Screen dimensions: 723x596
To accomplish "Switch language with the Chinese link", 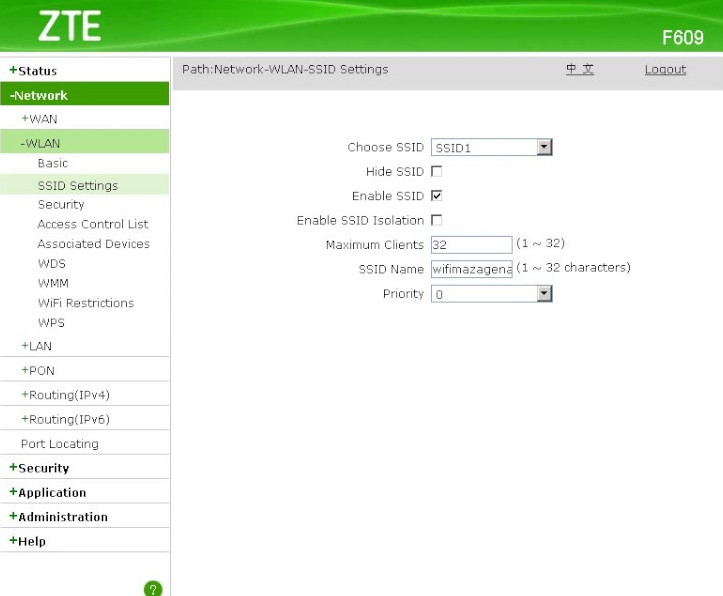I will pyautogui.click(x=579, y=69).
